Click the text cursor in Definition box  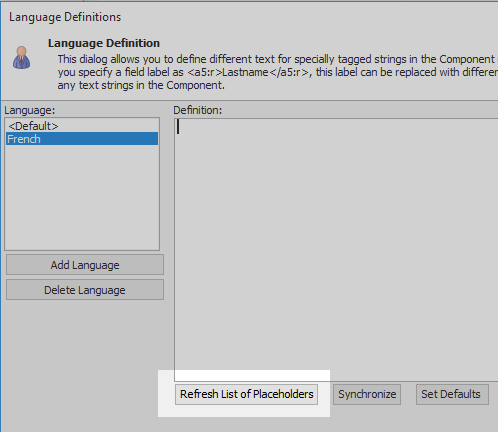coord(178,127)
